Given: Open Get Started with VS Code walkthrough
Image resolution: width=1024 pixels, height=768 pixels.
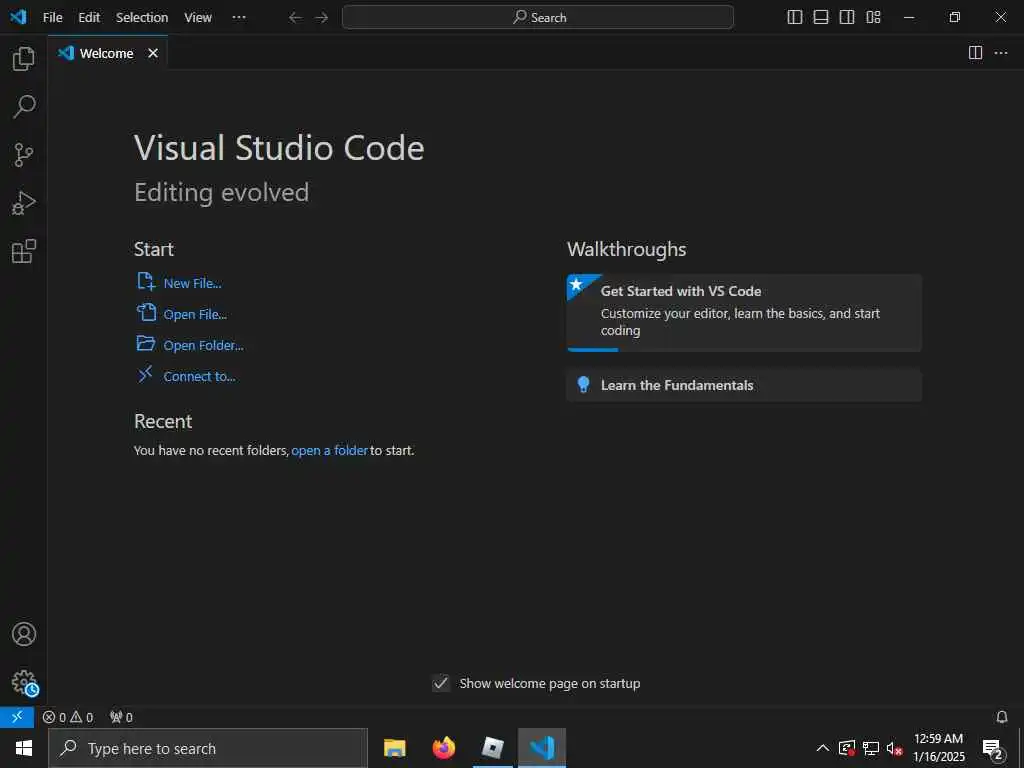Looking at the screenshot, I should click(744, 313).
